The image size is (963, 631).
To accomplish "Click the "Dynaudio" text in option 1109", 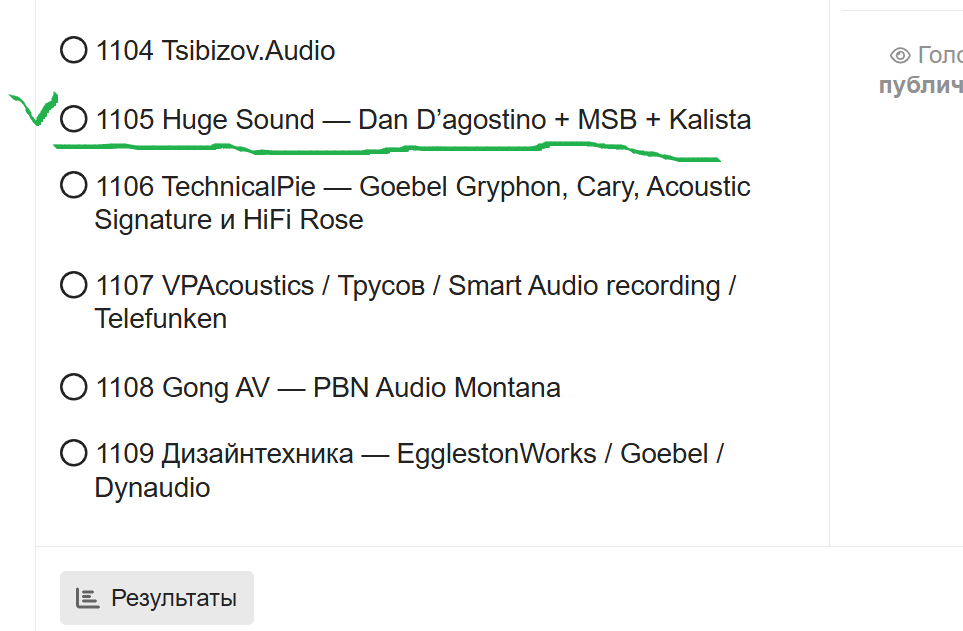I will (152, 487).
